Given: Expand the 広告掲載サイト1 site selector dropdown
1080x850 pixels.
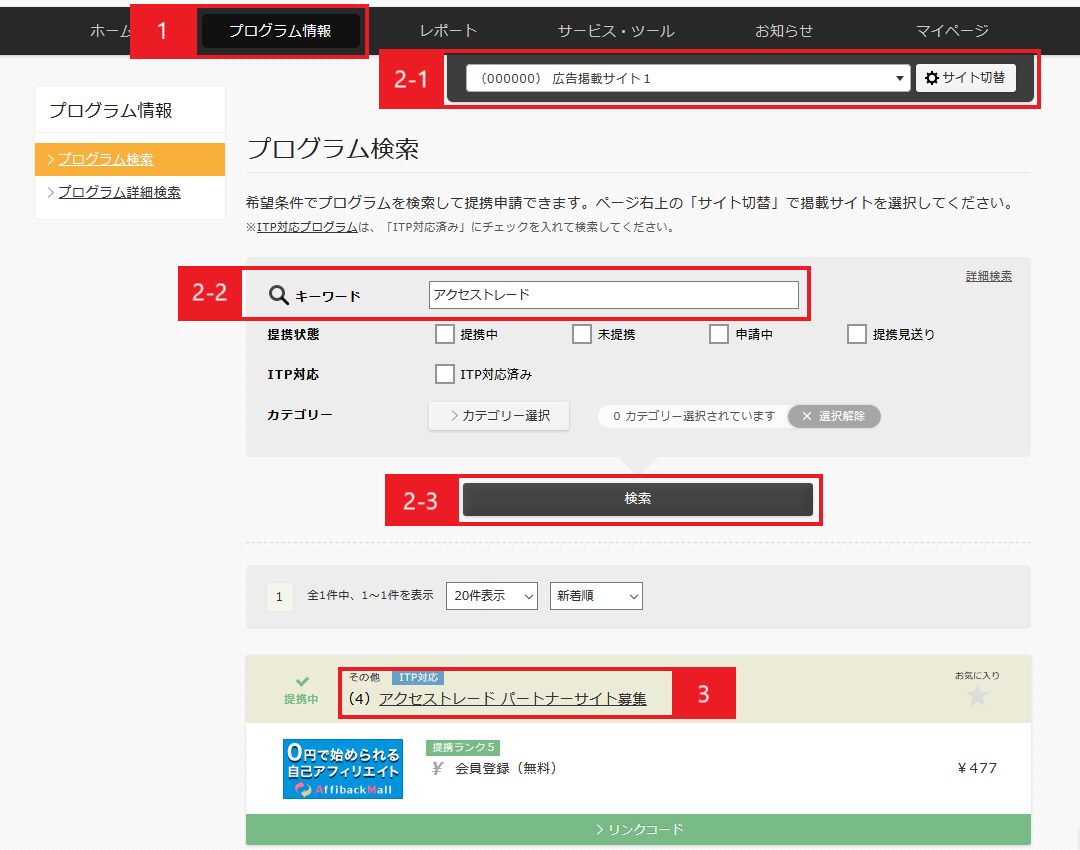Looking at the screenshot, I should point(688,78).
